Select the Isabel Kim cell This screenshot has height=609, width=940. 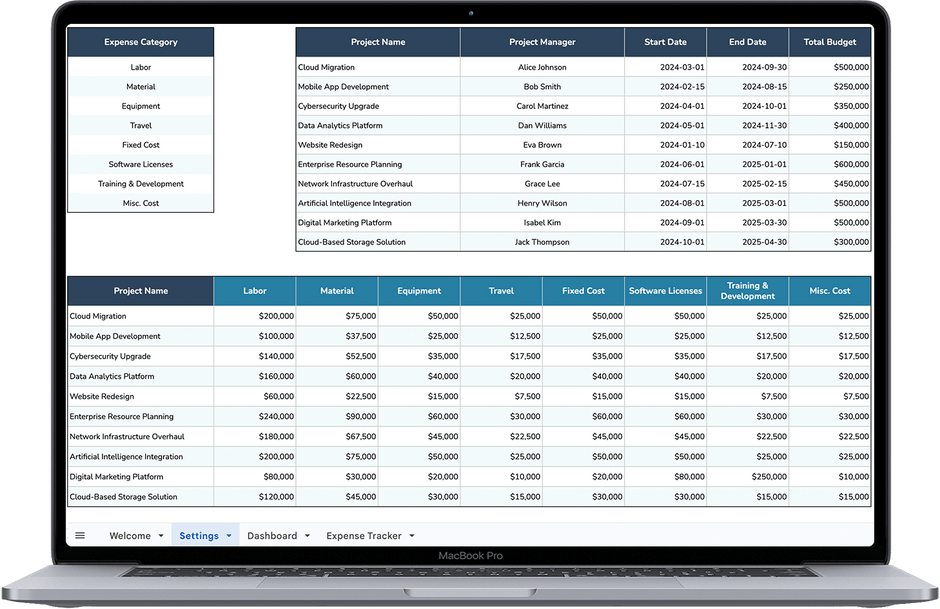pos(543,222)
